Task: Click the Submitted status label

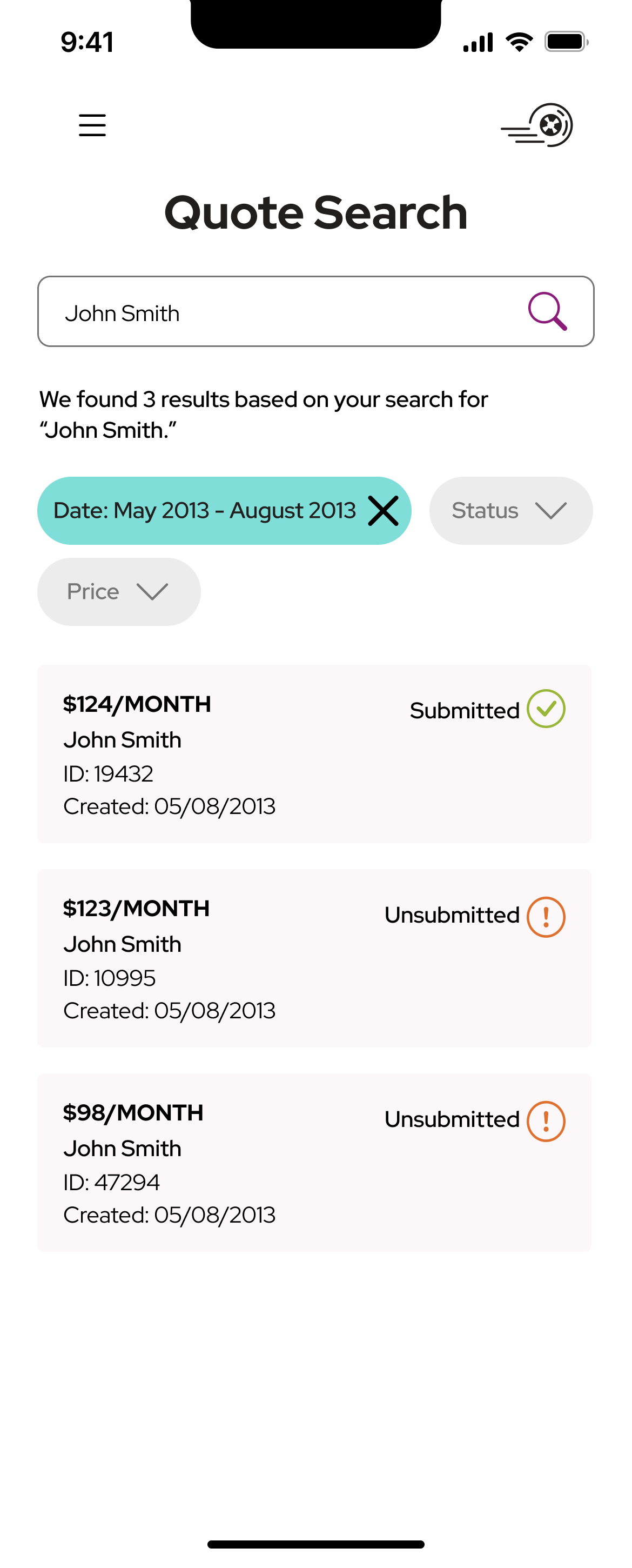Action: tap(465, 710)
